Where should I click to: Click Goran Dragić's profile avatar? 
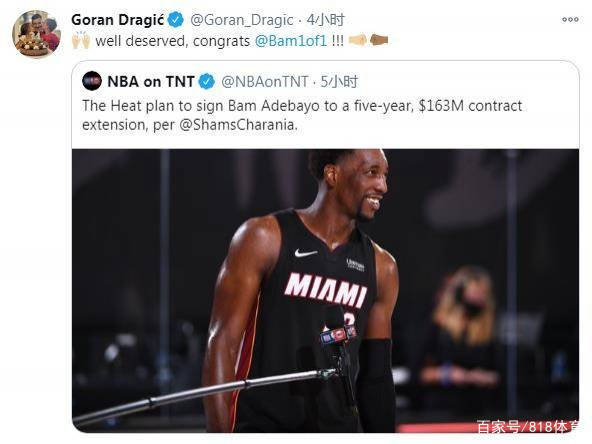point(36,34)
